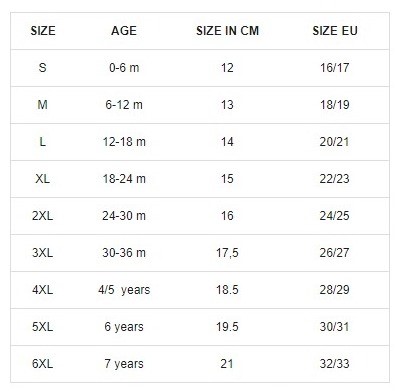397x391 pixels.
Task: Click the 22/23 EU size value
Action: coord(335,179)
